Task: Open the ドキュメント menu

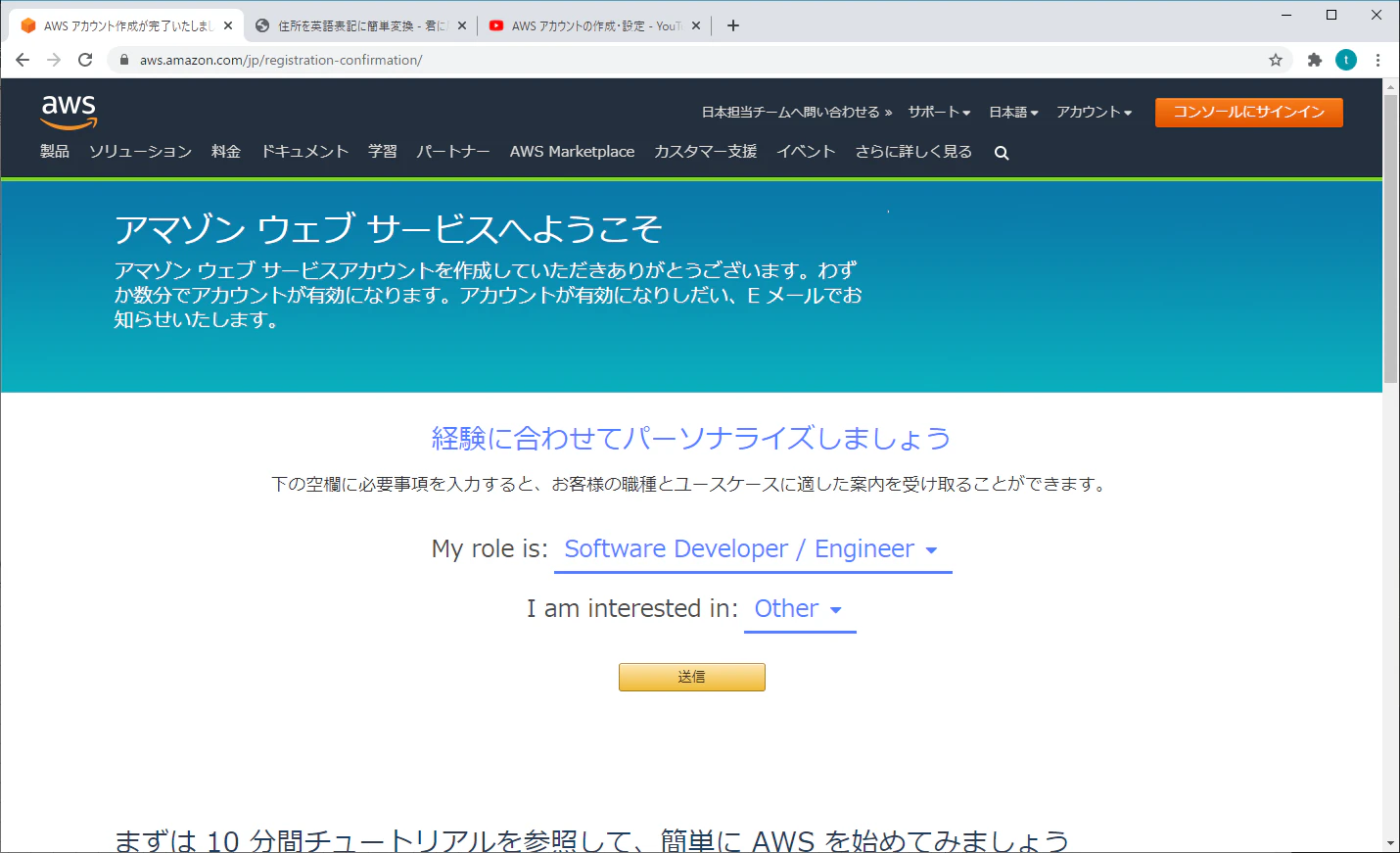Action: point(304,151)
